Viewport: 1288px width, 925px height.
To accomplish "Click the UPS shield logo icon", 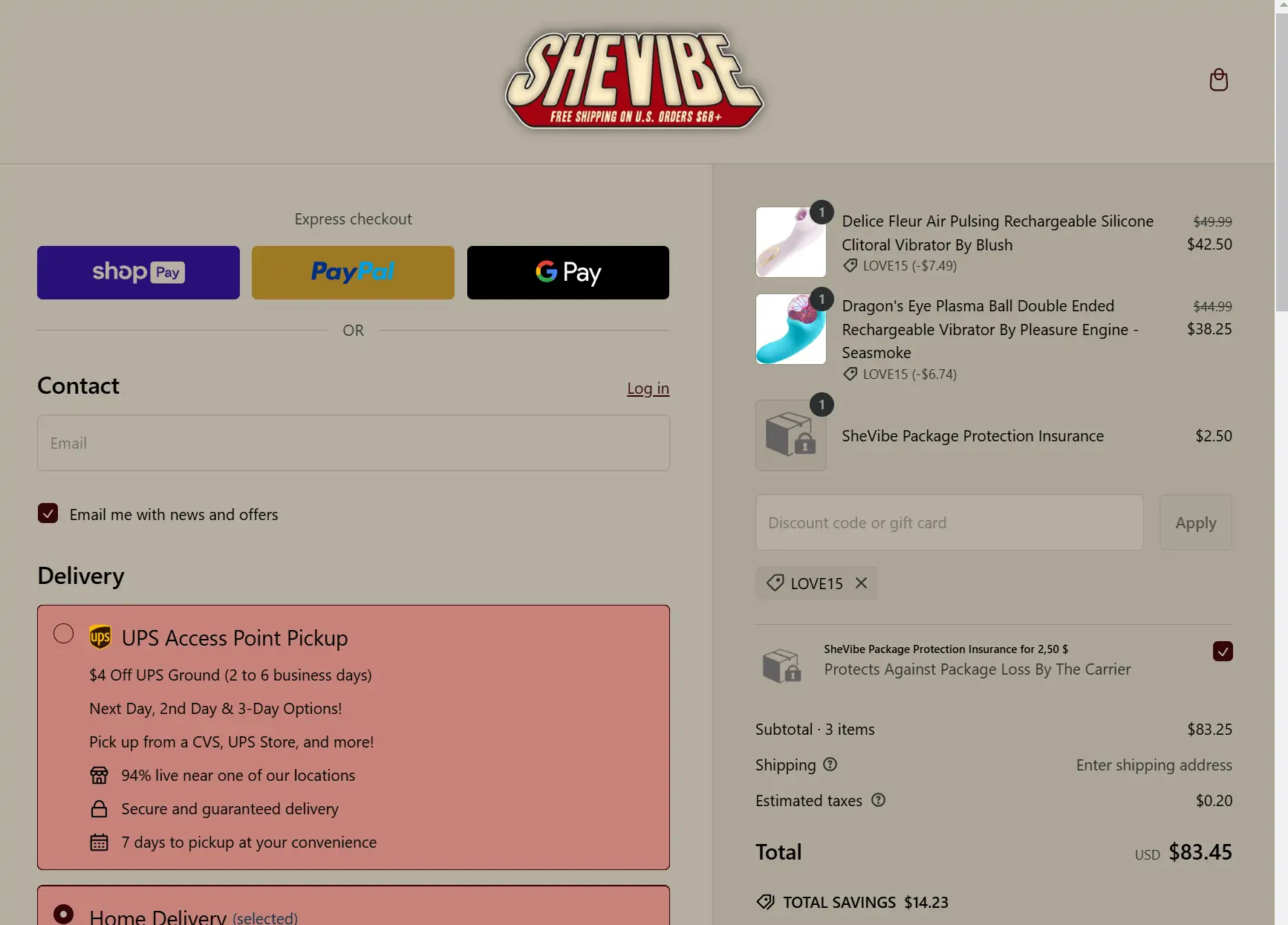I will (100, 637).
